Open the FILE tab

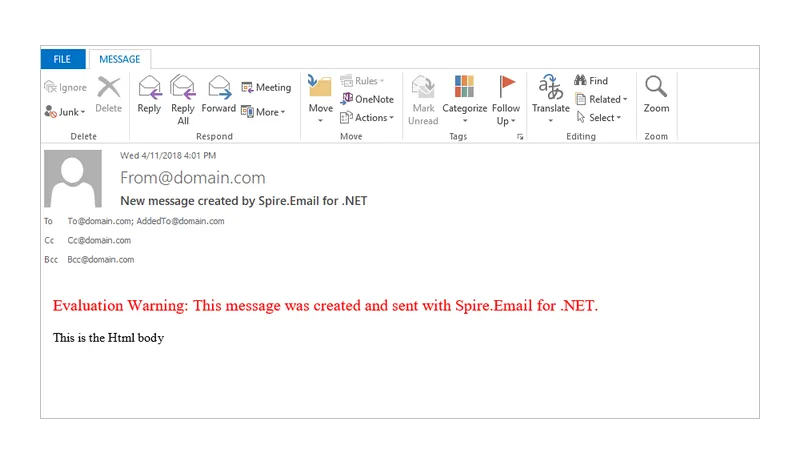coord(63,59)
